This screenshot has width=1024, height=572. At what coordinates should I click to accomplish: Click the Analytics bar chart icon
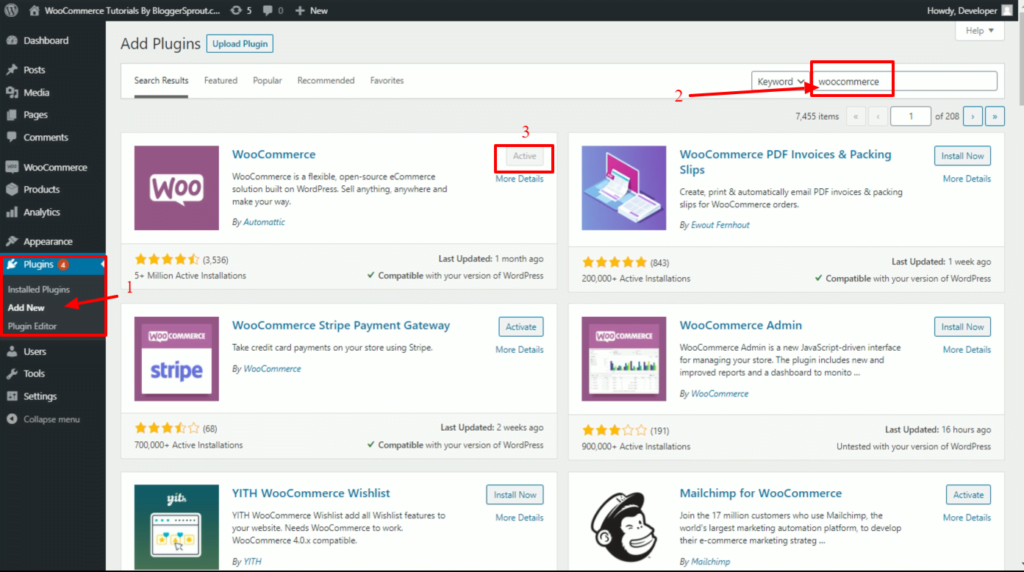pyautogui.click(x=12, y=212)
